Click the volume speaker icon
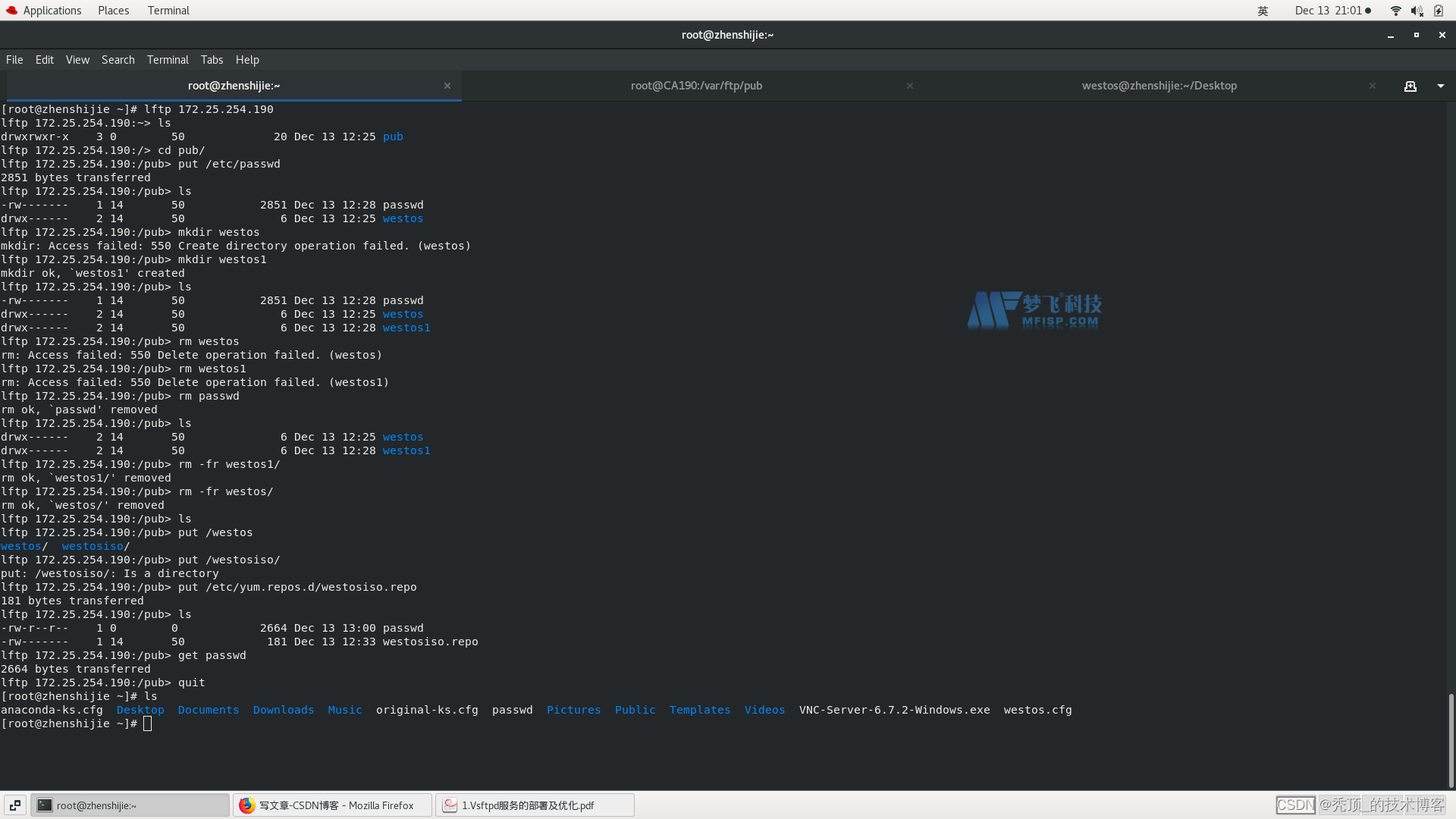Screen dimensions: 1456x819 1417,11
